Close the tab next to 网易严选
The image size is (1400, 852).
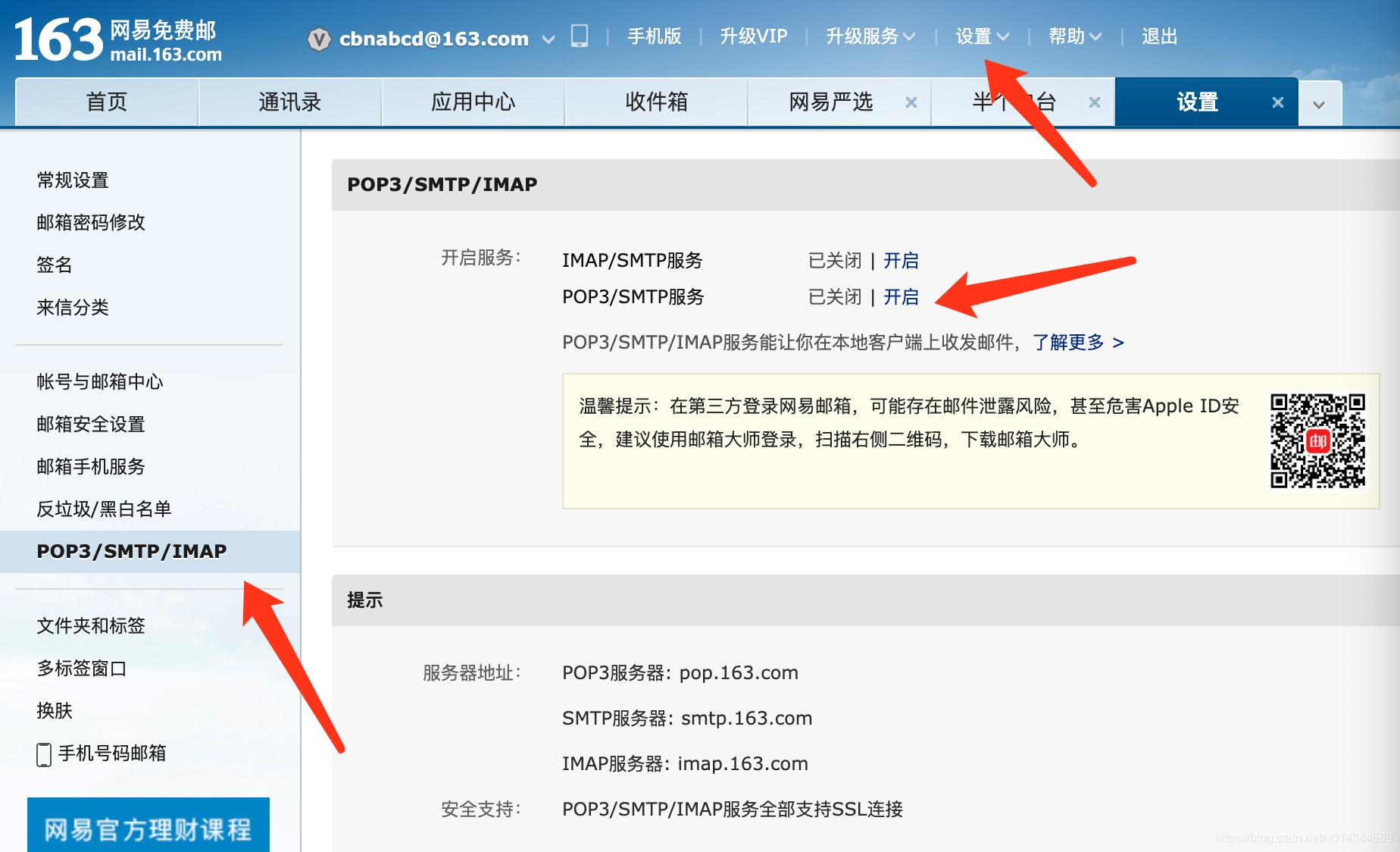click(x=1095, y=102)
